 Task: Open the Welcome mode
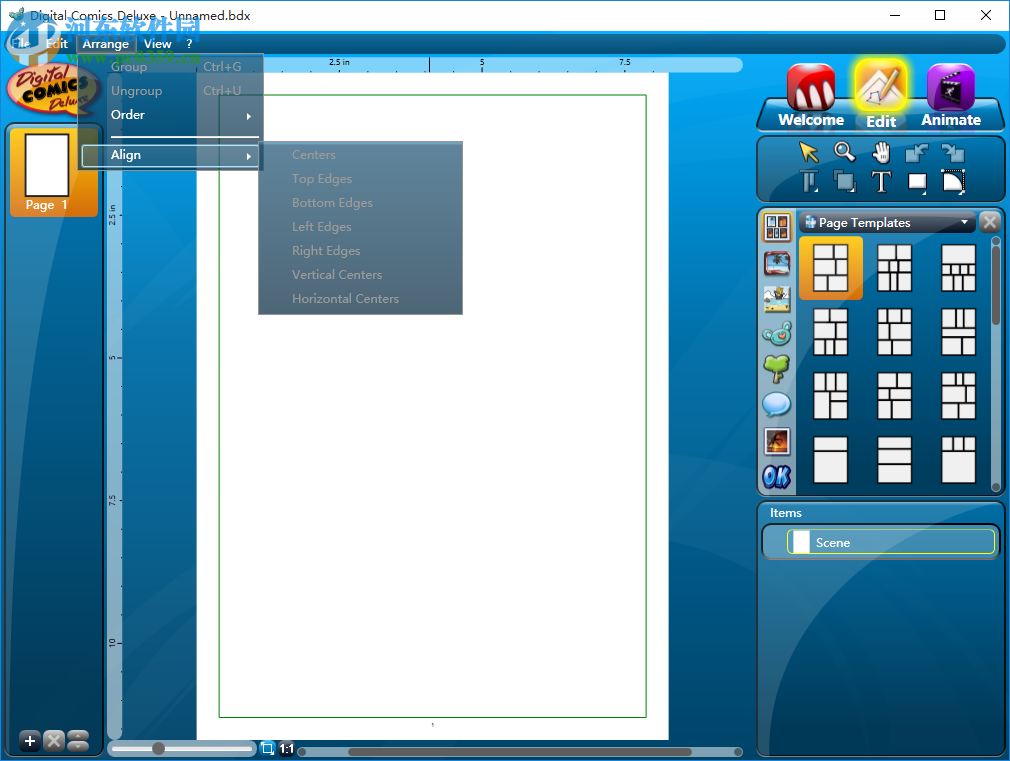tap(811, 97)
